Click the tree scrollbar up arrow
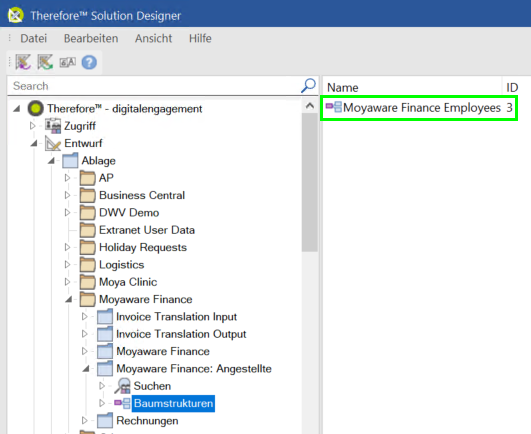The width and height of the screenshot is (531, 434). coord(310,106)
